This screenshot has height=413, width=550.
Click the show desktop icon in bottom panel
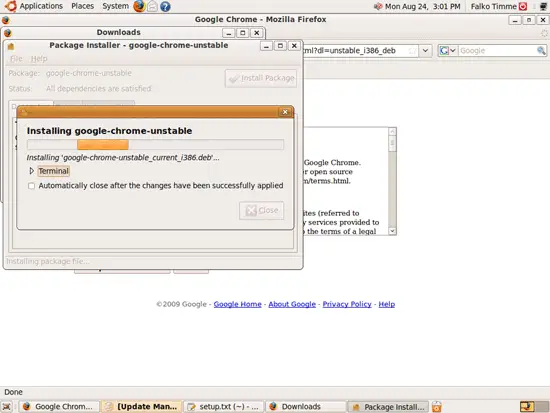(x=7, y=406)
